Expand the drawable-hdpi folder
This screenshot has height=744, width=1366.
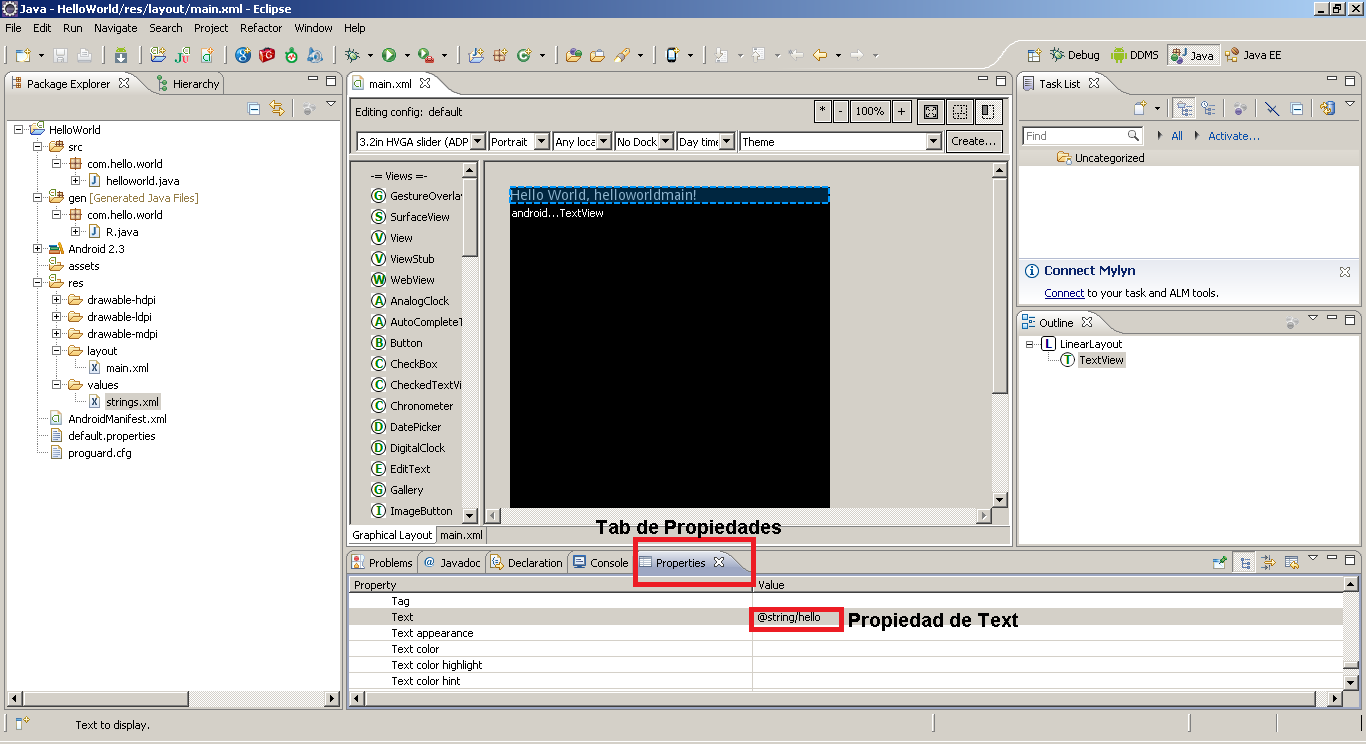click(58, 300)
